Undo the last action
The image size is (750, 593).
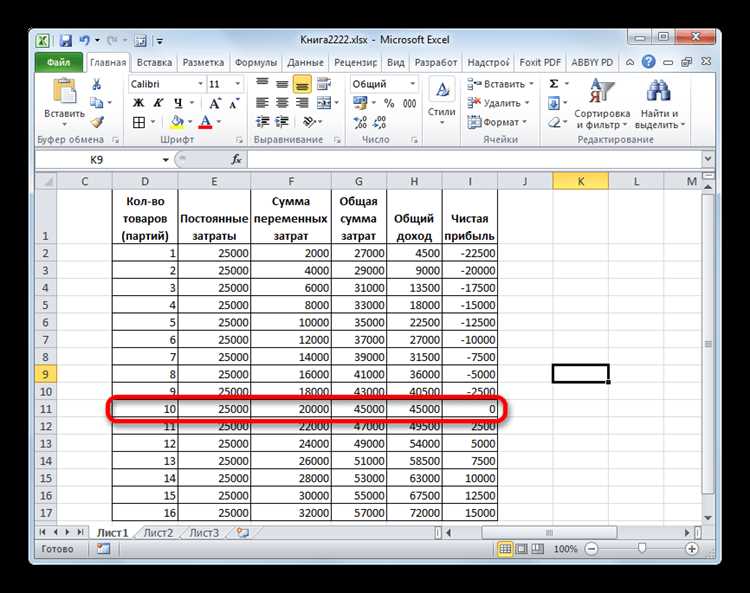pyautogui.click(x=85, y=40)
